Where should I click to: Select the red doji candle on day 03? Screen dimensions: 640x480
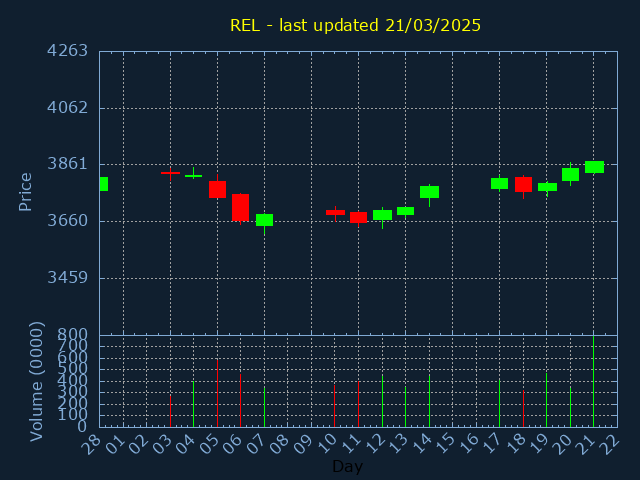[170, 173]
